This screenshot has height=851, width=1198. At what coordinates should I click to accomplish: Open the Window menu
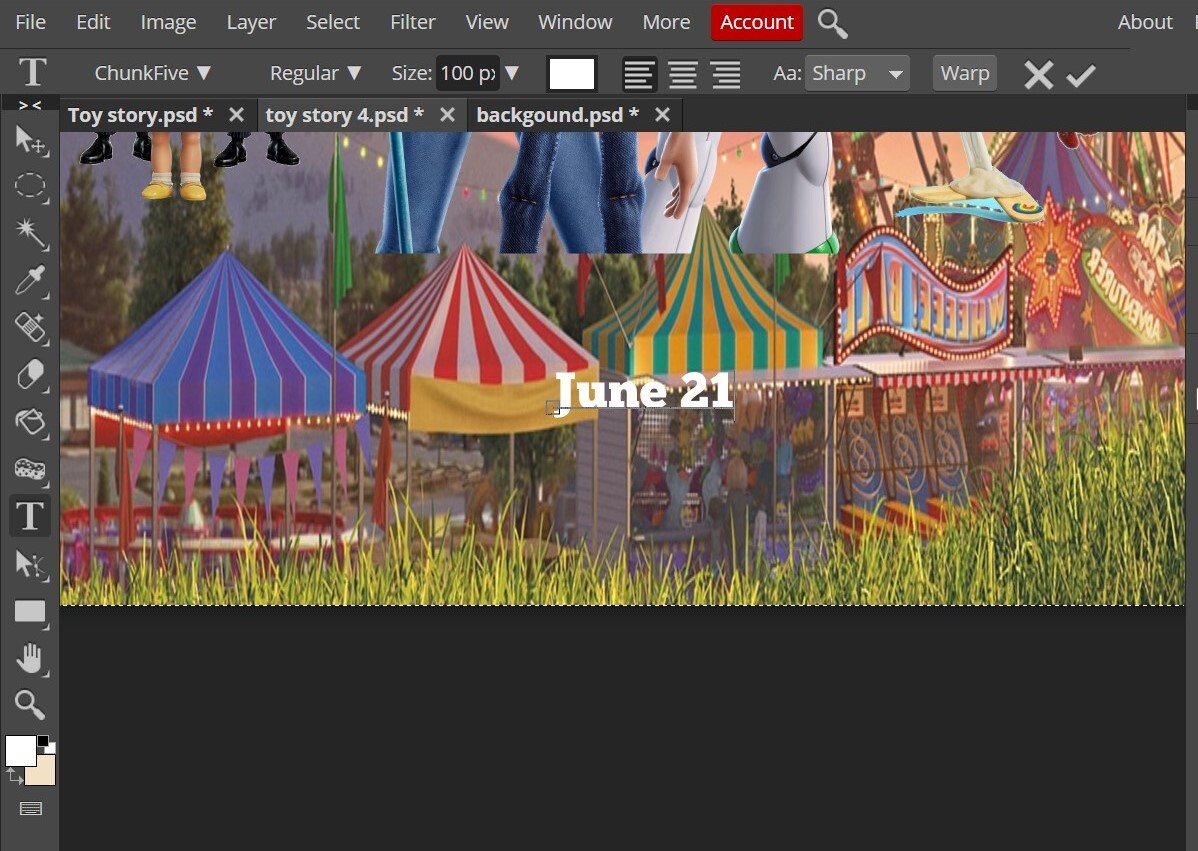(575, 22)
